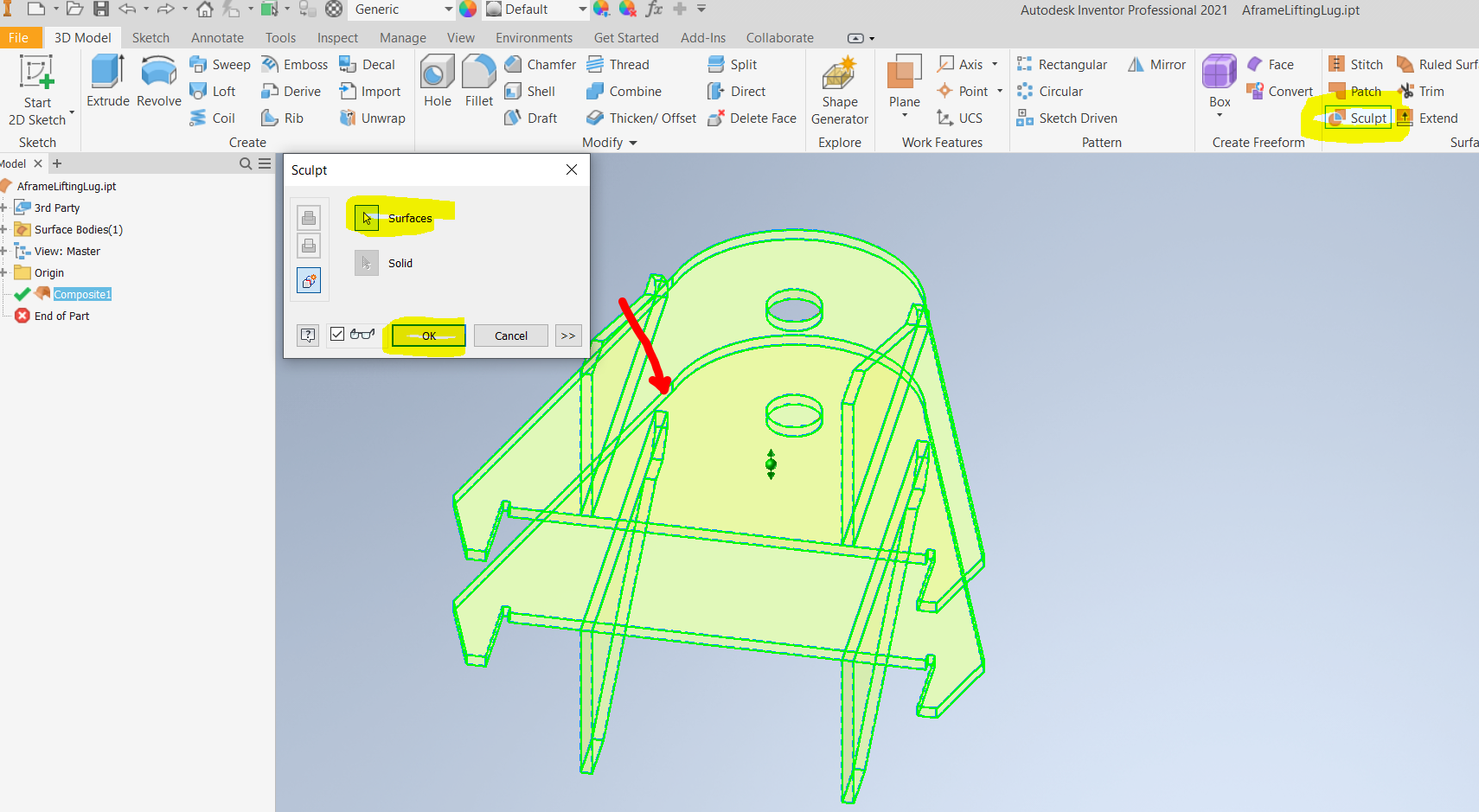
Task: Select the Extrude tool
Action: point(107,82)
